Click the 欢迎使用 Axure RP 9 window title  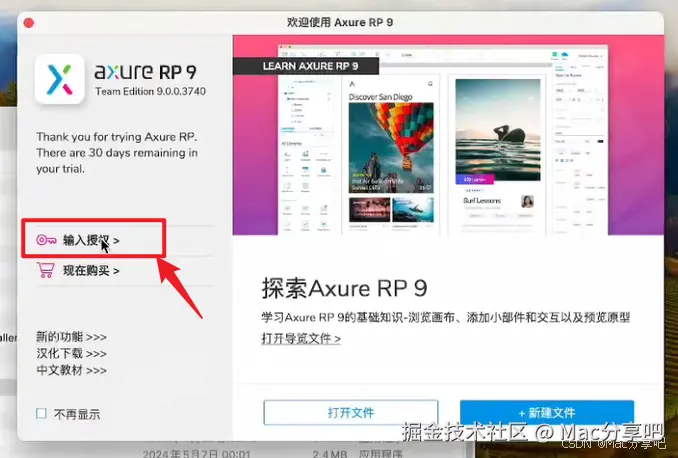click(340, 22)
